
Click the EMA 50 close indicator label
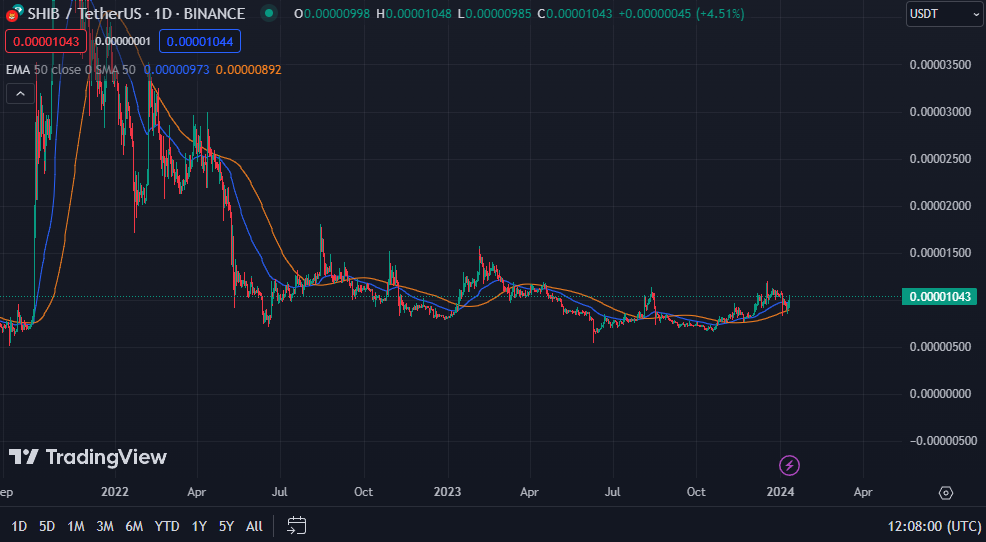[49, 70]
